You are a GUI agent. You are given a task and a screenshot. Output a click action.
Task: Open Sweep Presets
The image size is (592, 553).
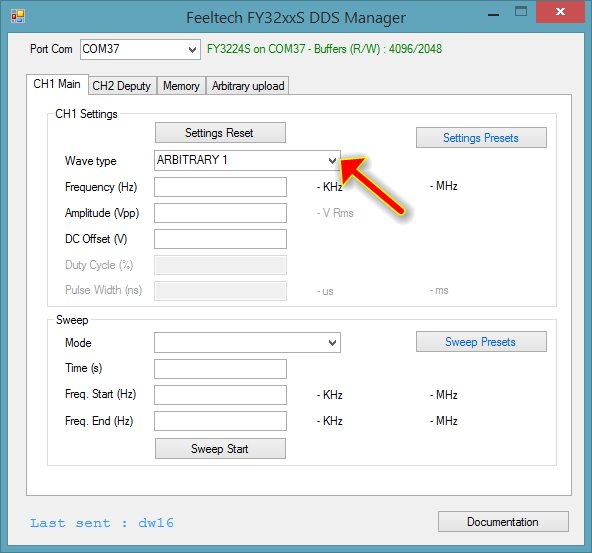tap(481, 342)
